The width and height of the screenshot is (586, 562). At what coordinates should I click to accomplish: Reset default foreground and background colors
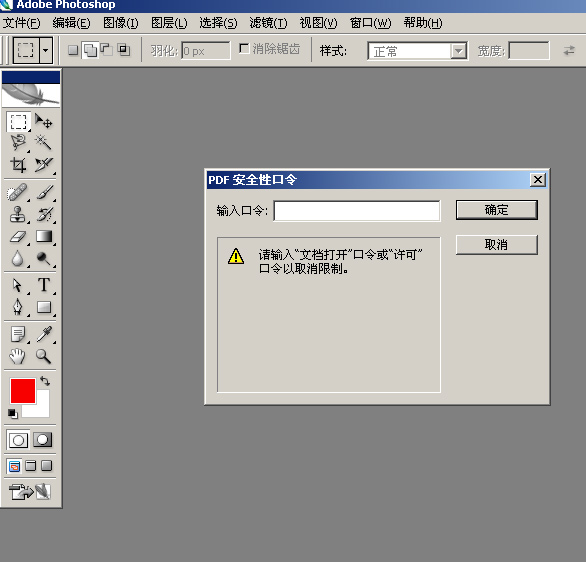click(13, 414)
